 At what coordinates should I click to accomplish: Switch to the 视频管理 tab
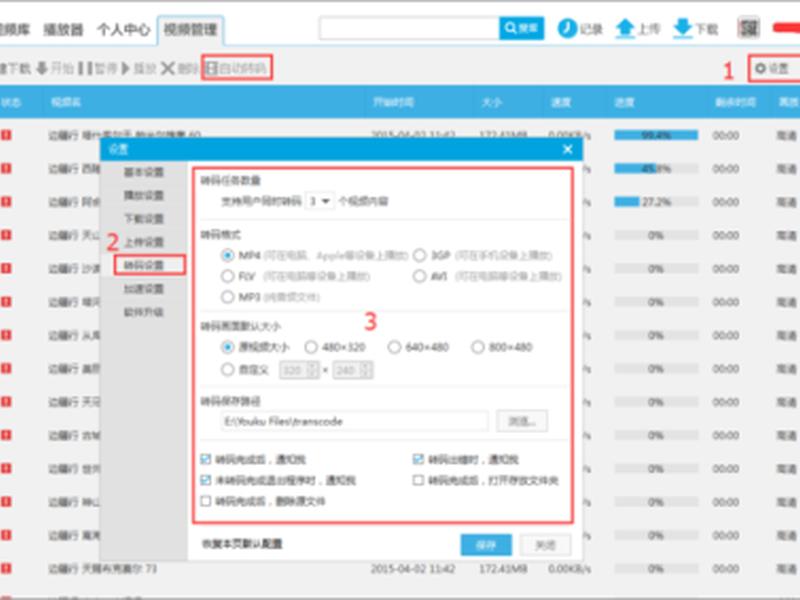190,30
